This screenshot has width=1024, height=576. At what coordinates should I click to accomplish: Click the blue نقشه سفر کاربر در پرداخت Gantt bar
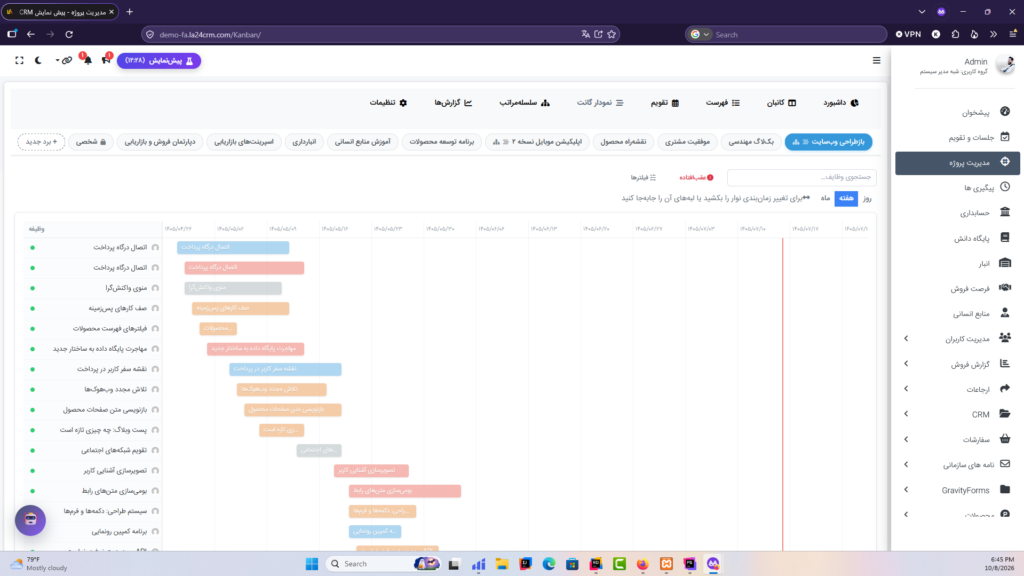coord(285,369)
